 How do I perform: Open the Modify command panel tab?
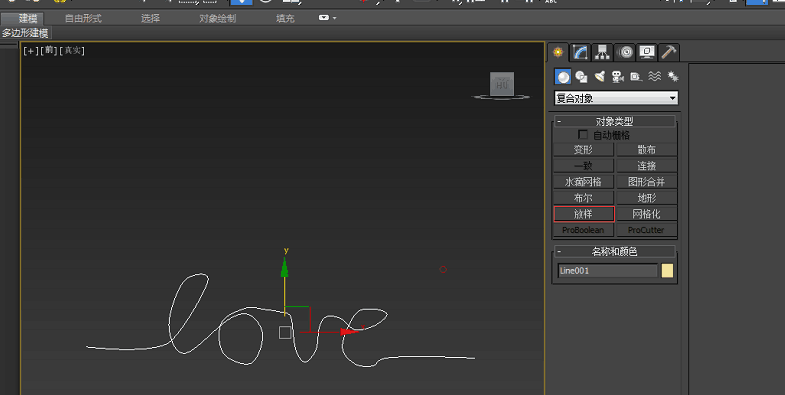pos(580,52)
